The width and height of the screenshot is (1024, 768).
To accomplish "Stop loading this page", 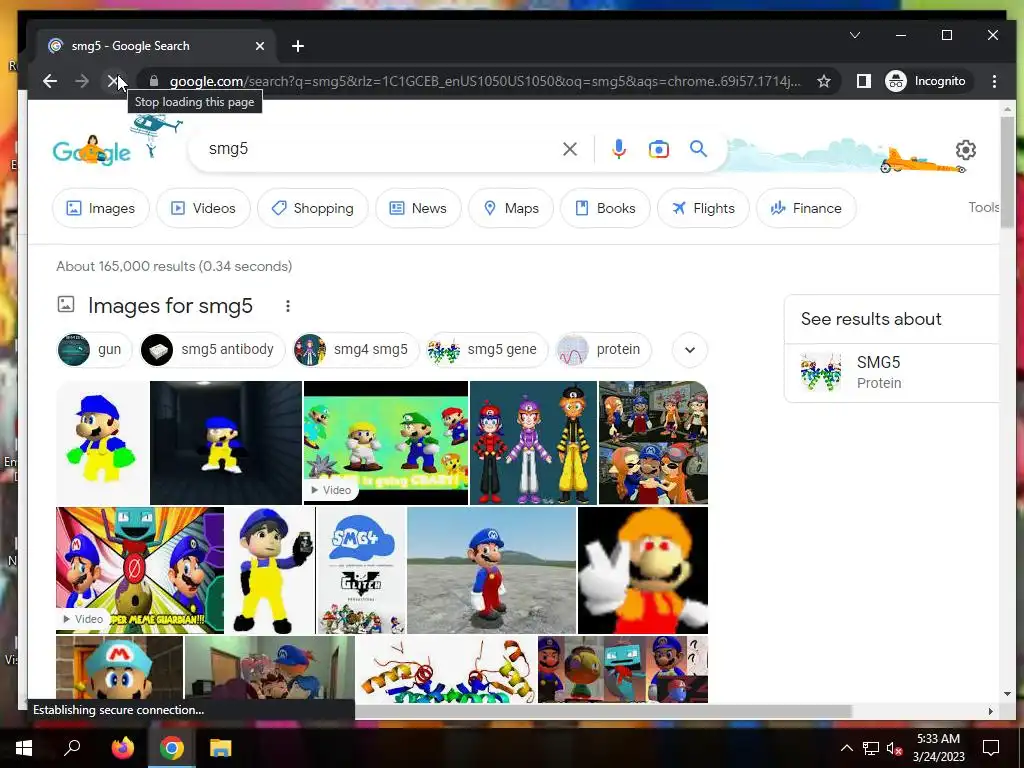I will 113,81.
